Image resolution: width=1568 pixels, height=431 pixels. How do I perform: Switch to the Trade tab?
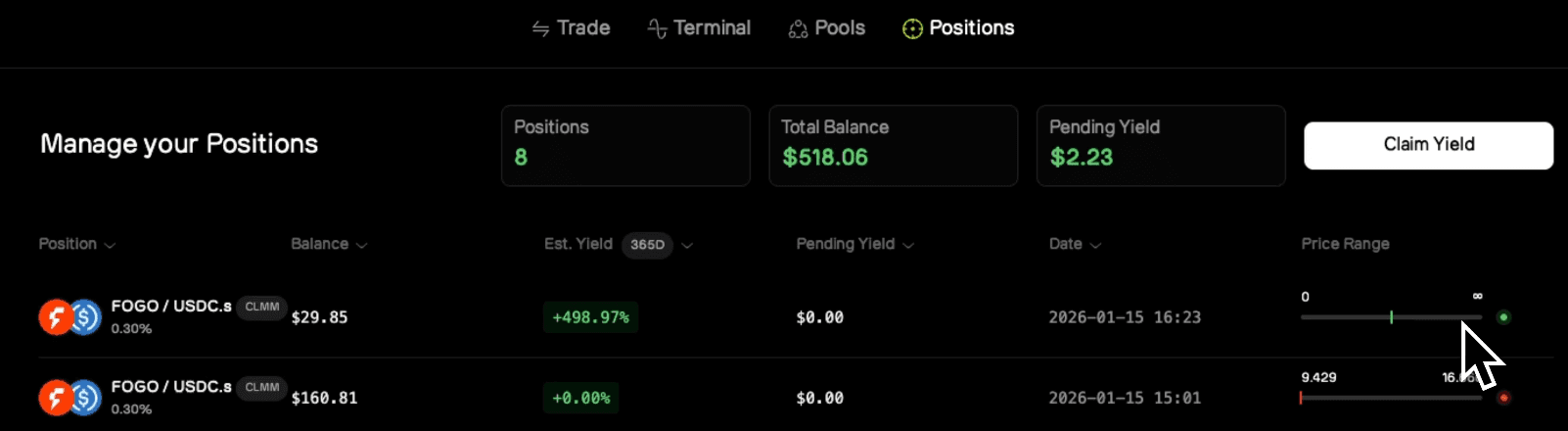(x=583, y=28)
